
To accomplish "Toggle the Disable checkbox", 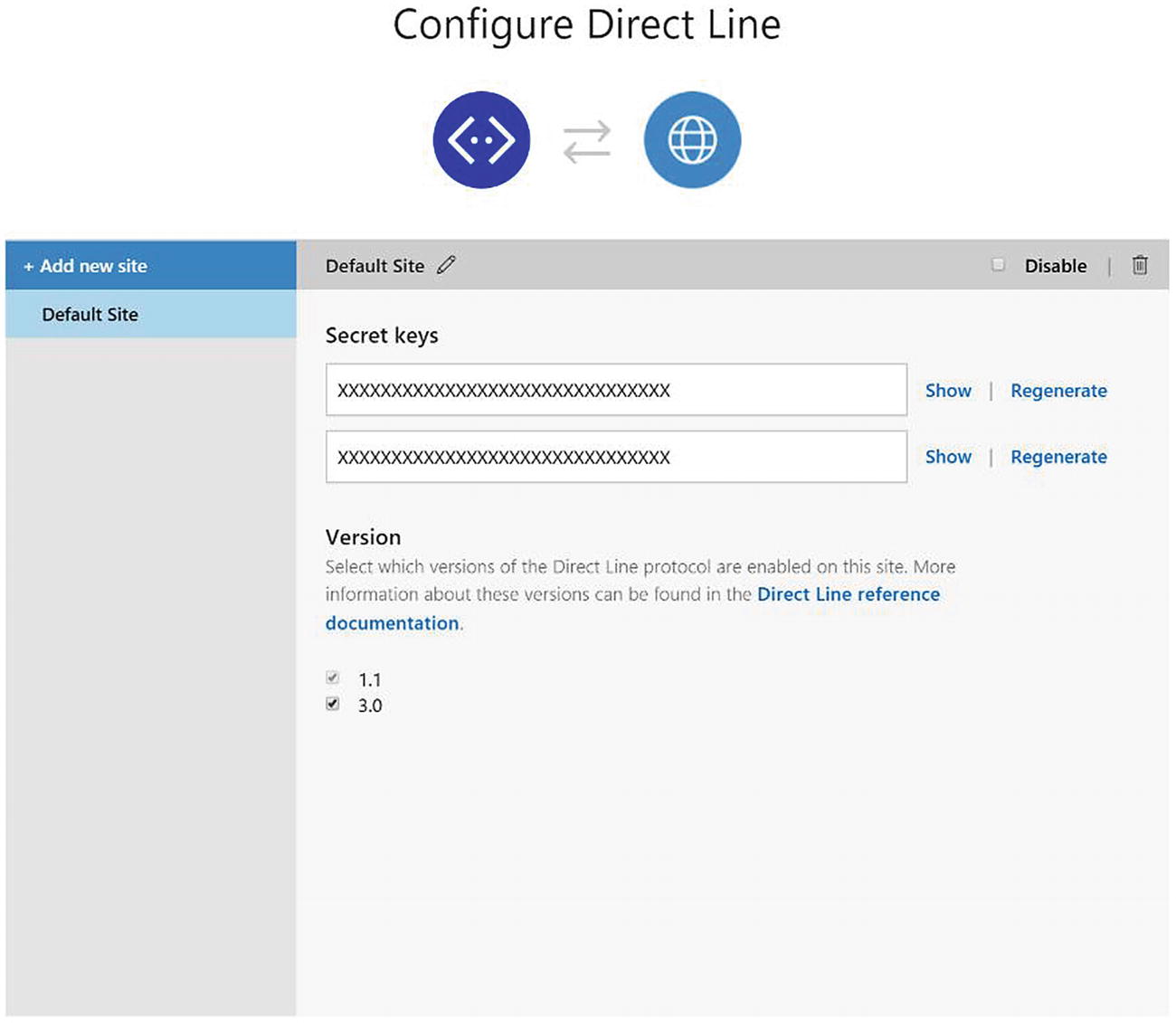I will 998,265.
